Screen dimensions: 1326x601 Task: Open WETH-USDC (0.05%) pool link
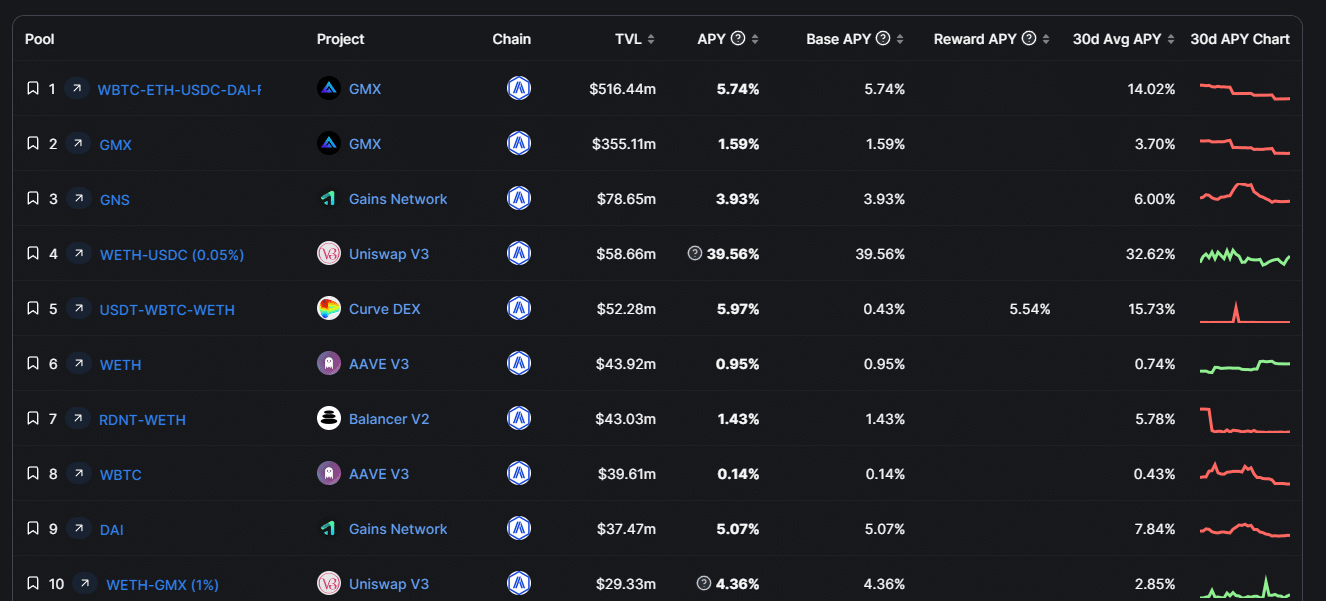[172, 255]
